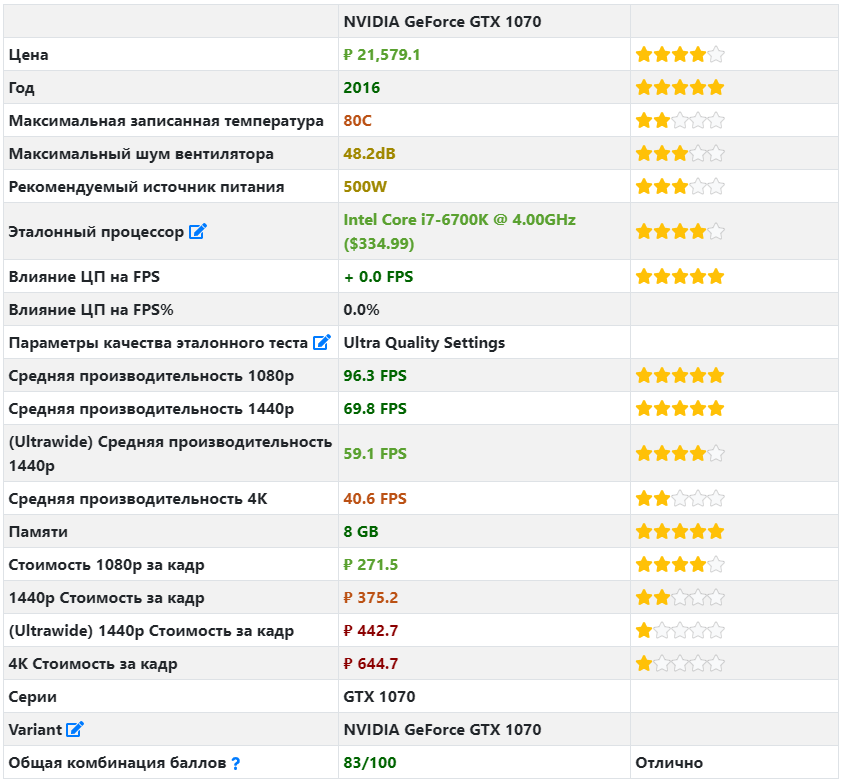Click the star rating for 500W power supply
This screenshot has width=842, height=781.
680,186
